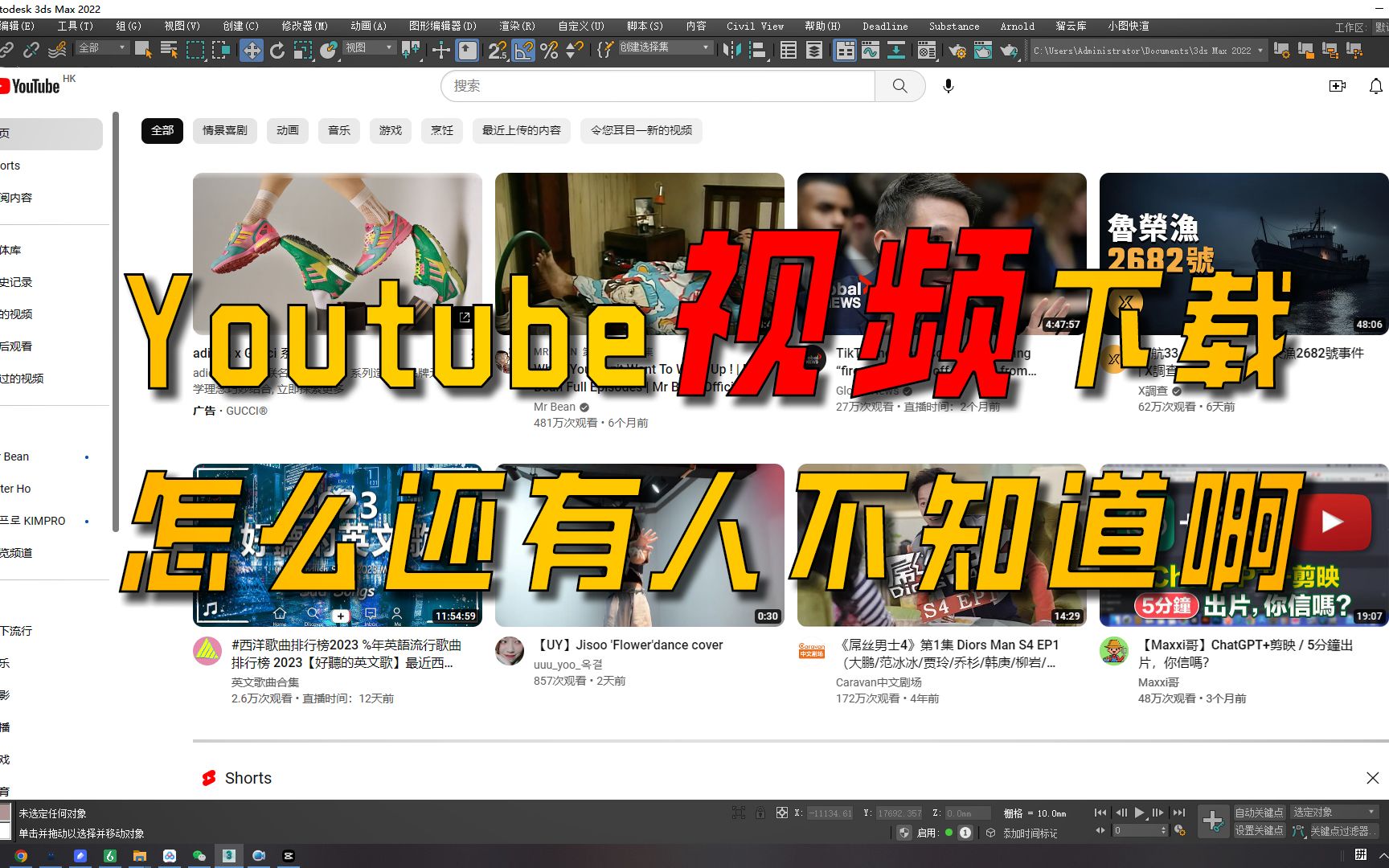Open the Material Editor icon
The image size is (1389, 868).
click(927, 50)
